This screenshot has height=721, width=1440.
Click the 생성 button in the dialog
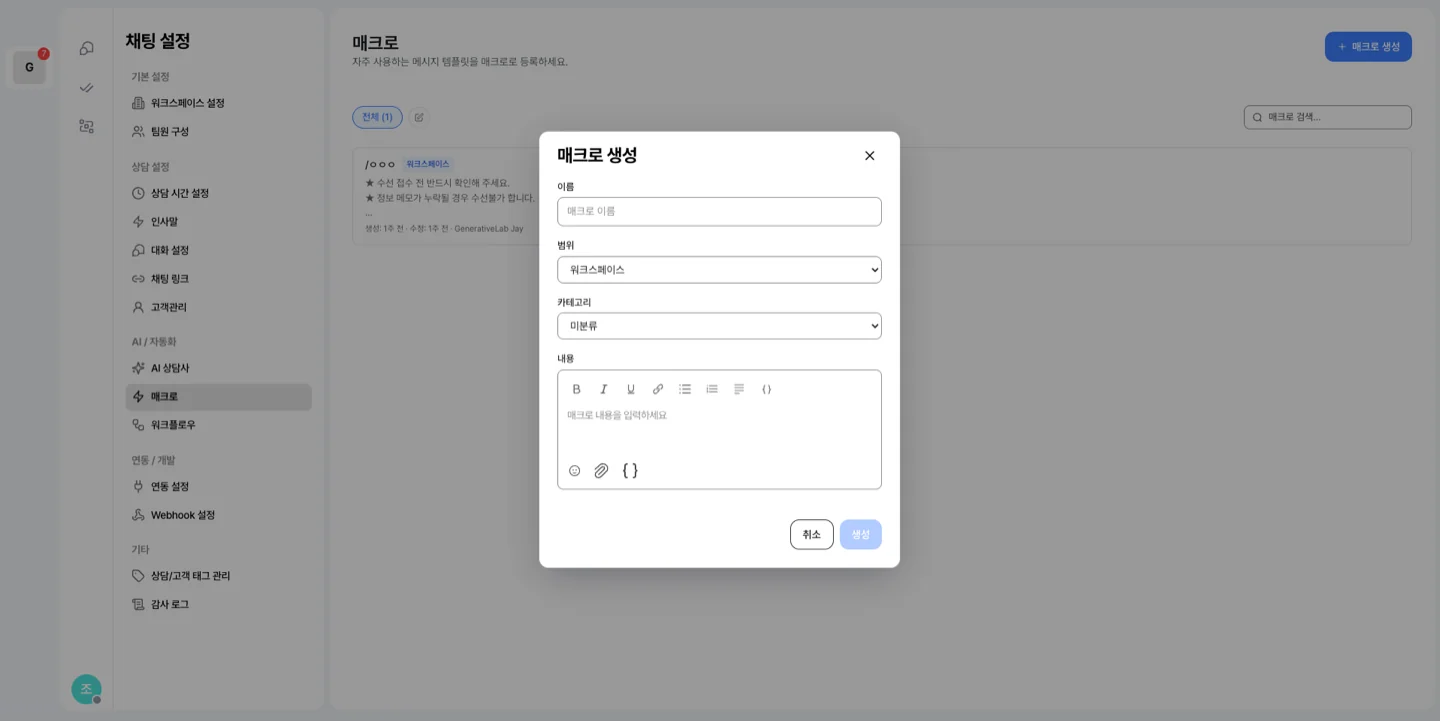point(861,534)
